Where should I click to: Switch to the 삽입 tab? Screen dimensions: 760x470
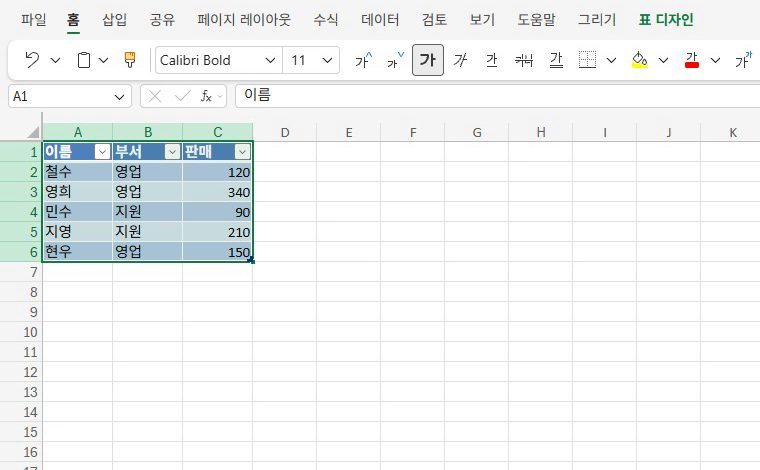point(114,20)
